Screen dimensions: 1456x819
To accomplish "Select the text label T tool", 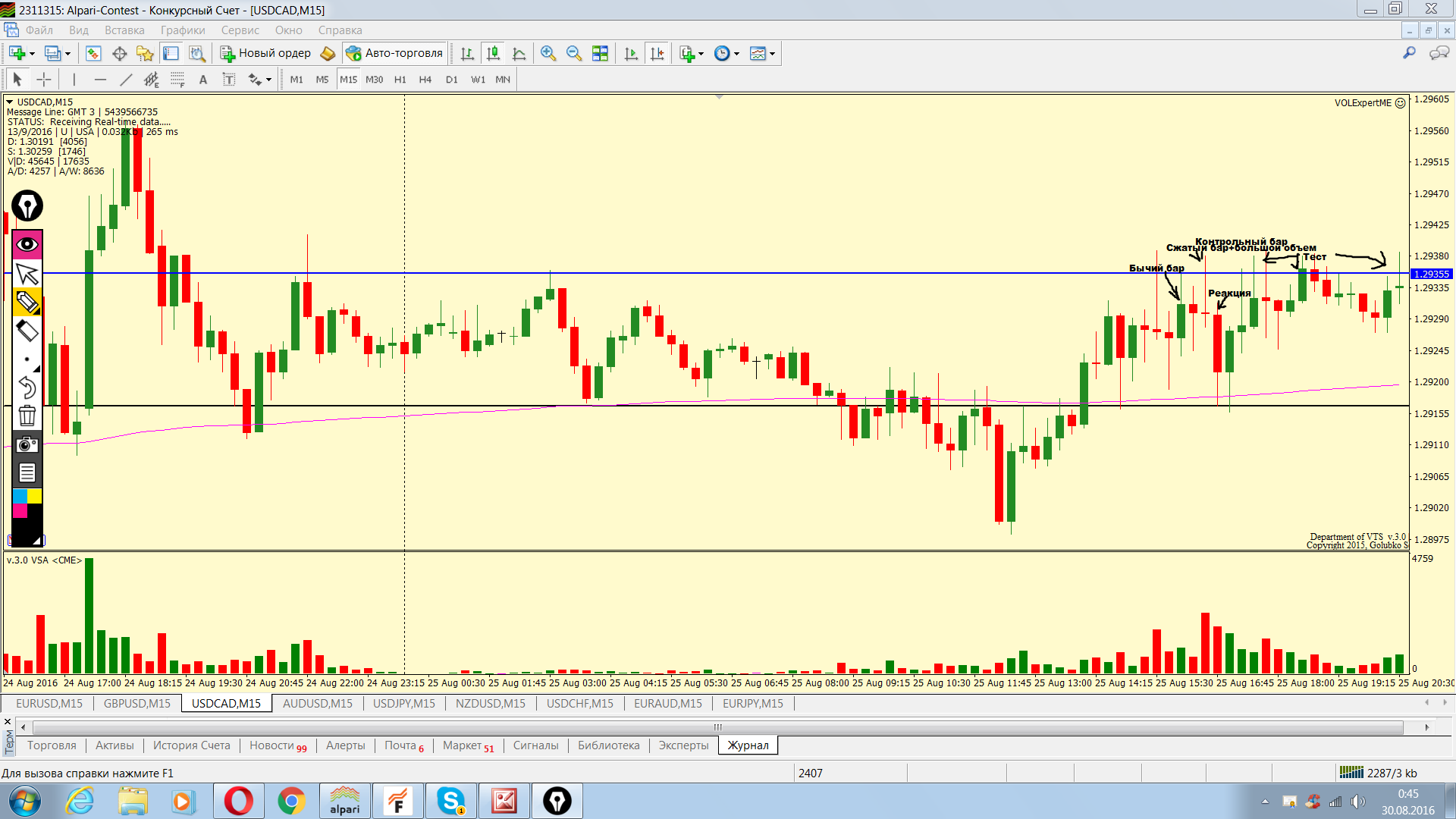I will 229,80.
